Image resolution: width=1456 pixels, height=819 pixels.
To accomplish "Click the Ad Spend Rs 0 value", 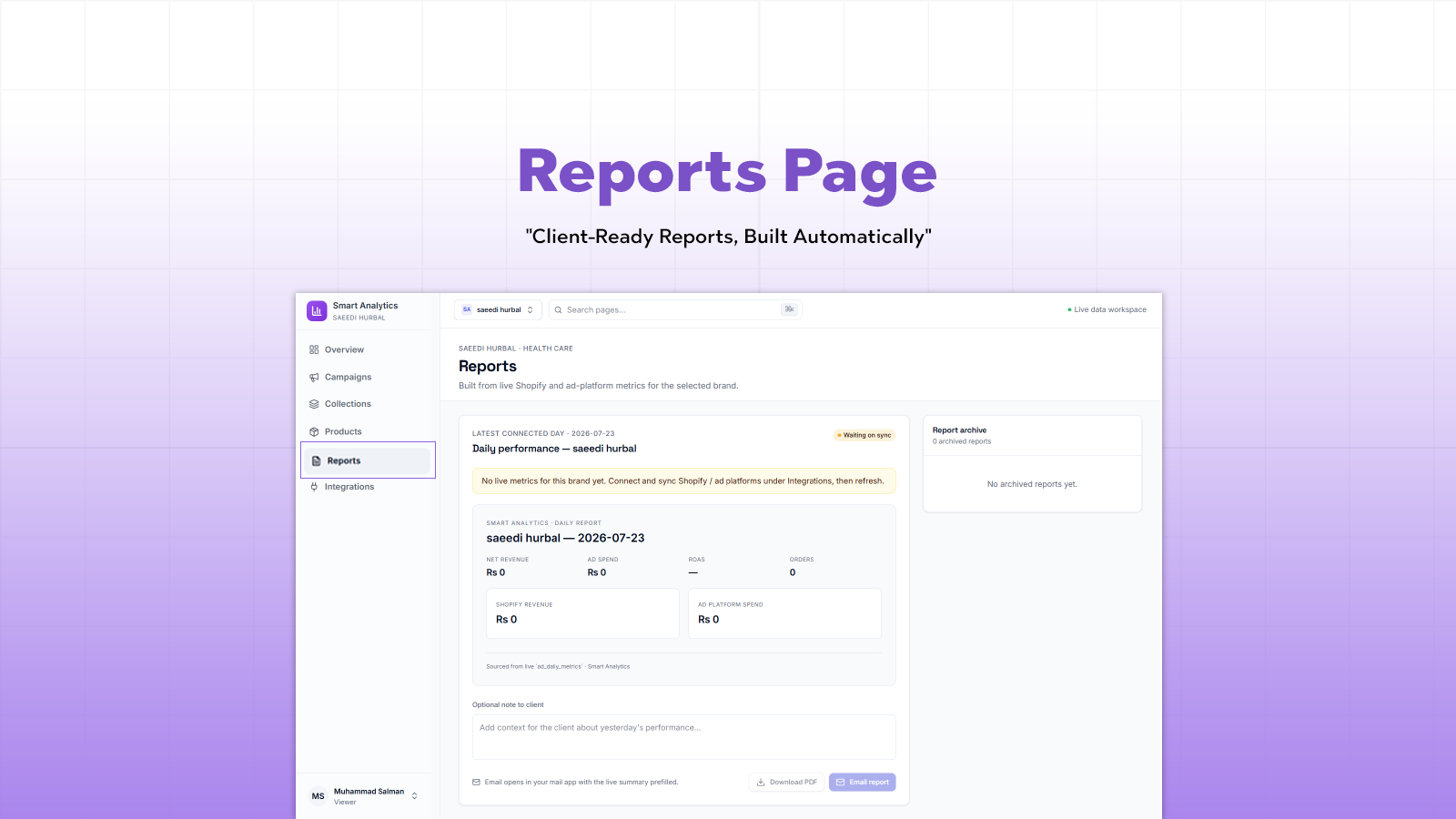I will click(x=597, y=572).
